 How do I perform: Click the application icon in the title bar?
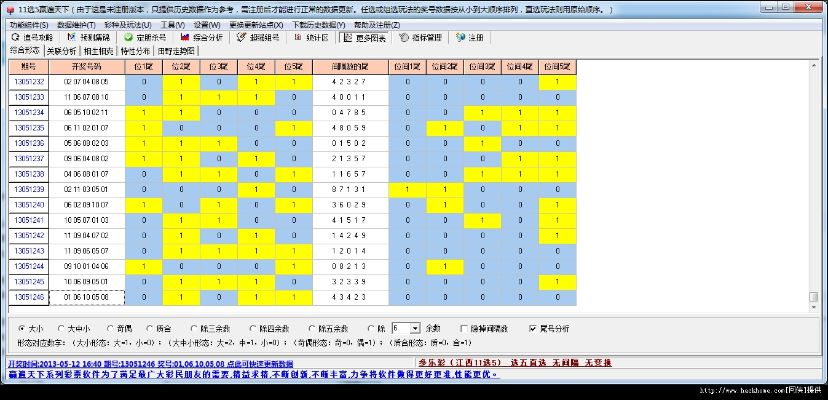[10, 10]
